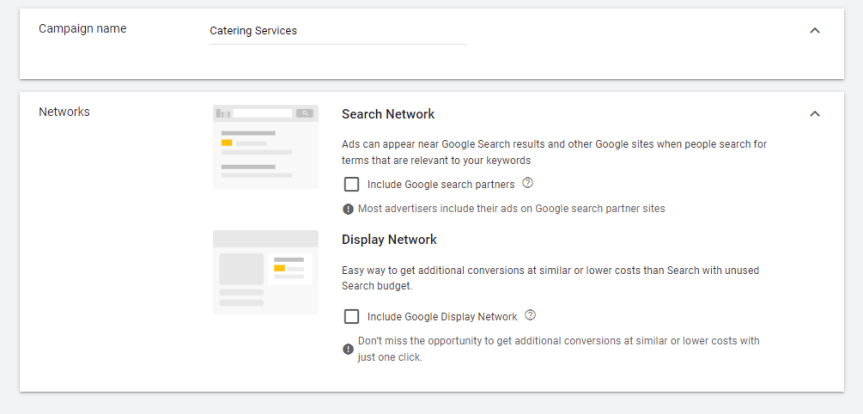The image size is (863, 414).
Task: Click Display Network preview illustration
Action: (x=265, y=272)
